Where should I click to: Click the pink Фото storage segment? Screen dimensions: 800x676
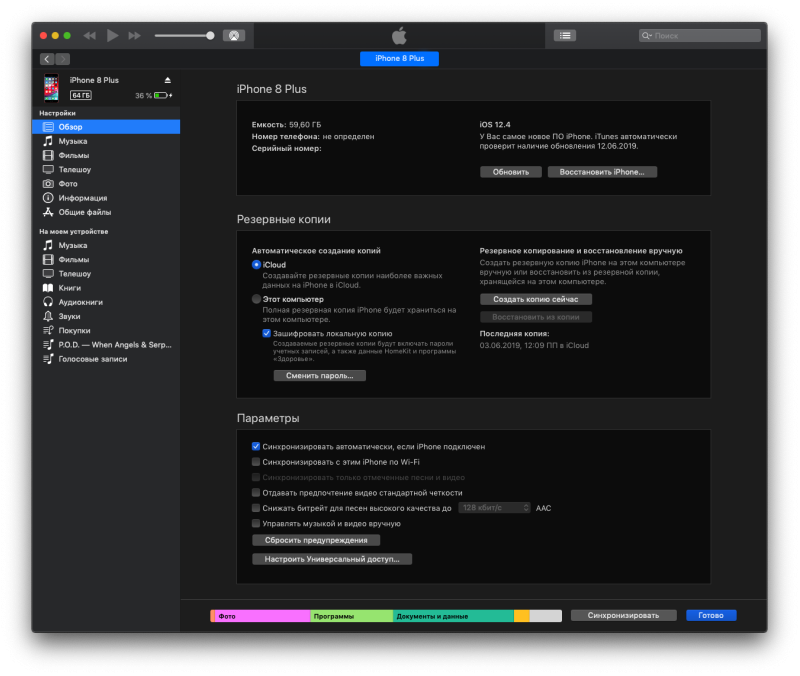click(x=262, y=616)
